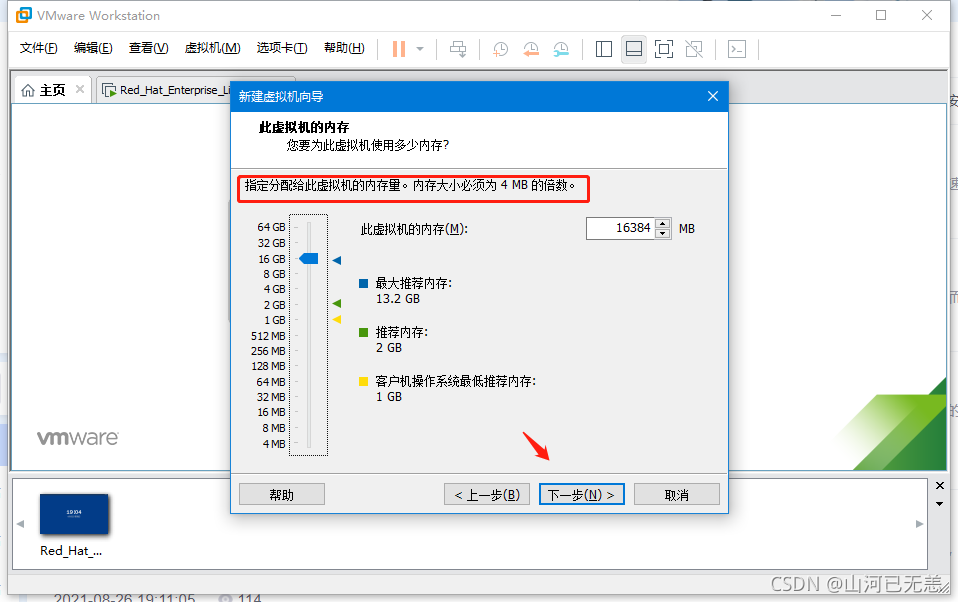Image resolution: width=958 pixels, height=602 pixels.
Task: Close the 新建虚拟机向导 dialog
Action: click(x=712, y=96)
